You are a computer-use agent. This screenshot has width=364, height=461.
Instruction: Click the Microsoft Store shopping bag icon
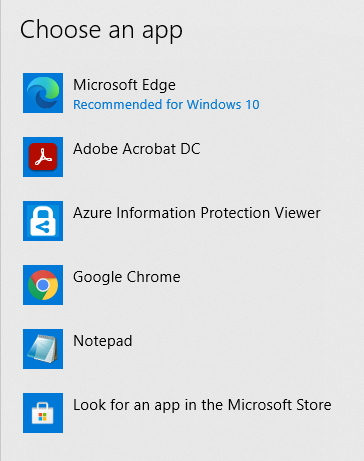[x=43, y=413]
